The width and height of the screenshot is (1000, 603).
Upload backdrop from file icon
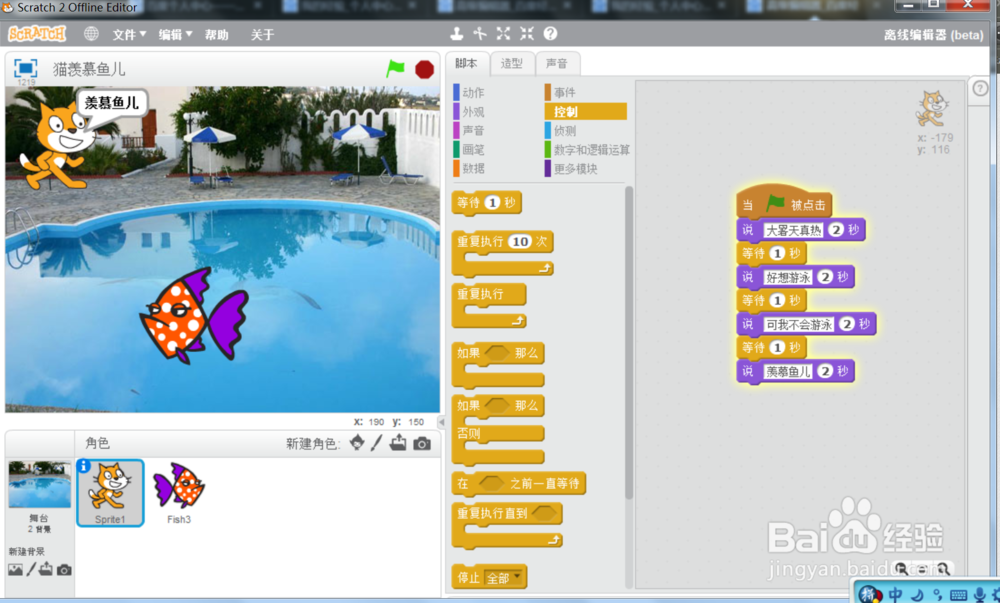[46, 569]
